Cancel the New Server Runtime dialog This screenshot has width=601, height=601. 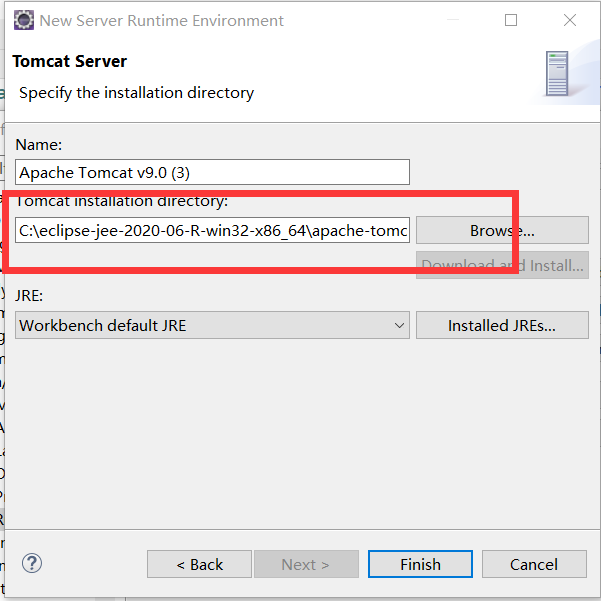(534, 564)
